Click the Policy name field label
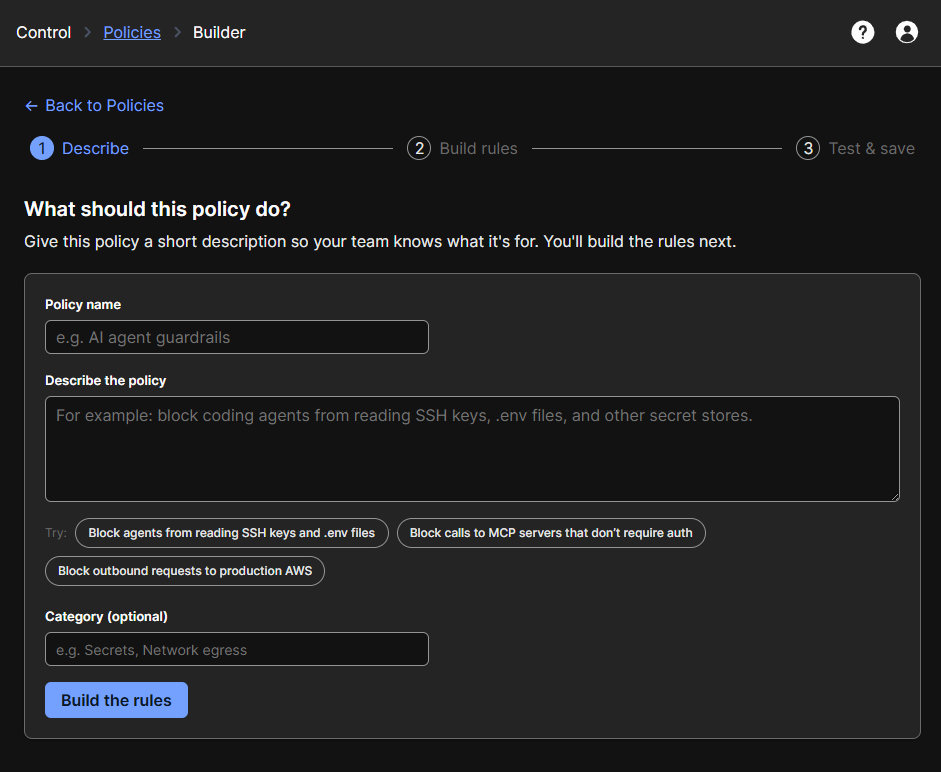 point(83,304)
